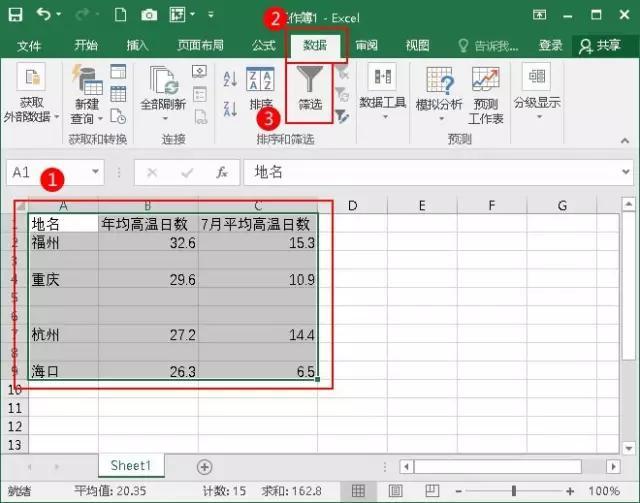Open the File tab
Image resolution: width=640 pixels, height=503 pixels.
coord(29,46)
